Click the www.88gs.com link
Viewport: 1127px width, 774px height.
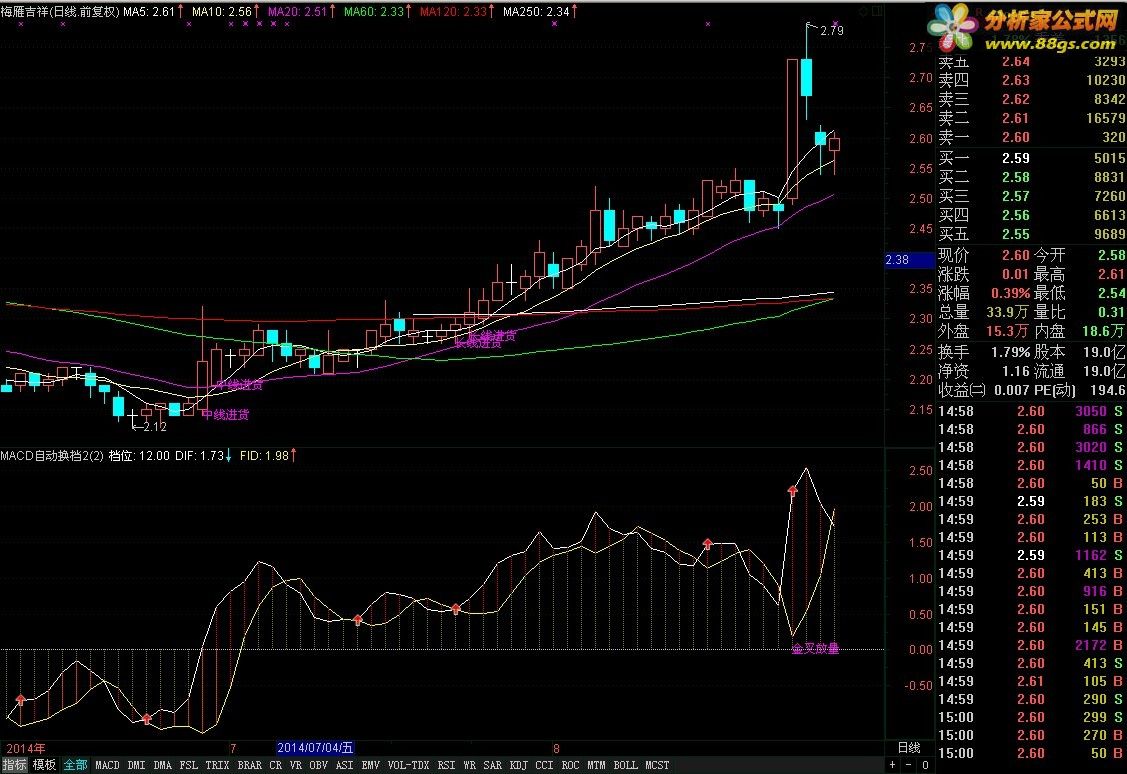pyautogui.click(x=1050, y=45)
